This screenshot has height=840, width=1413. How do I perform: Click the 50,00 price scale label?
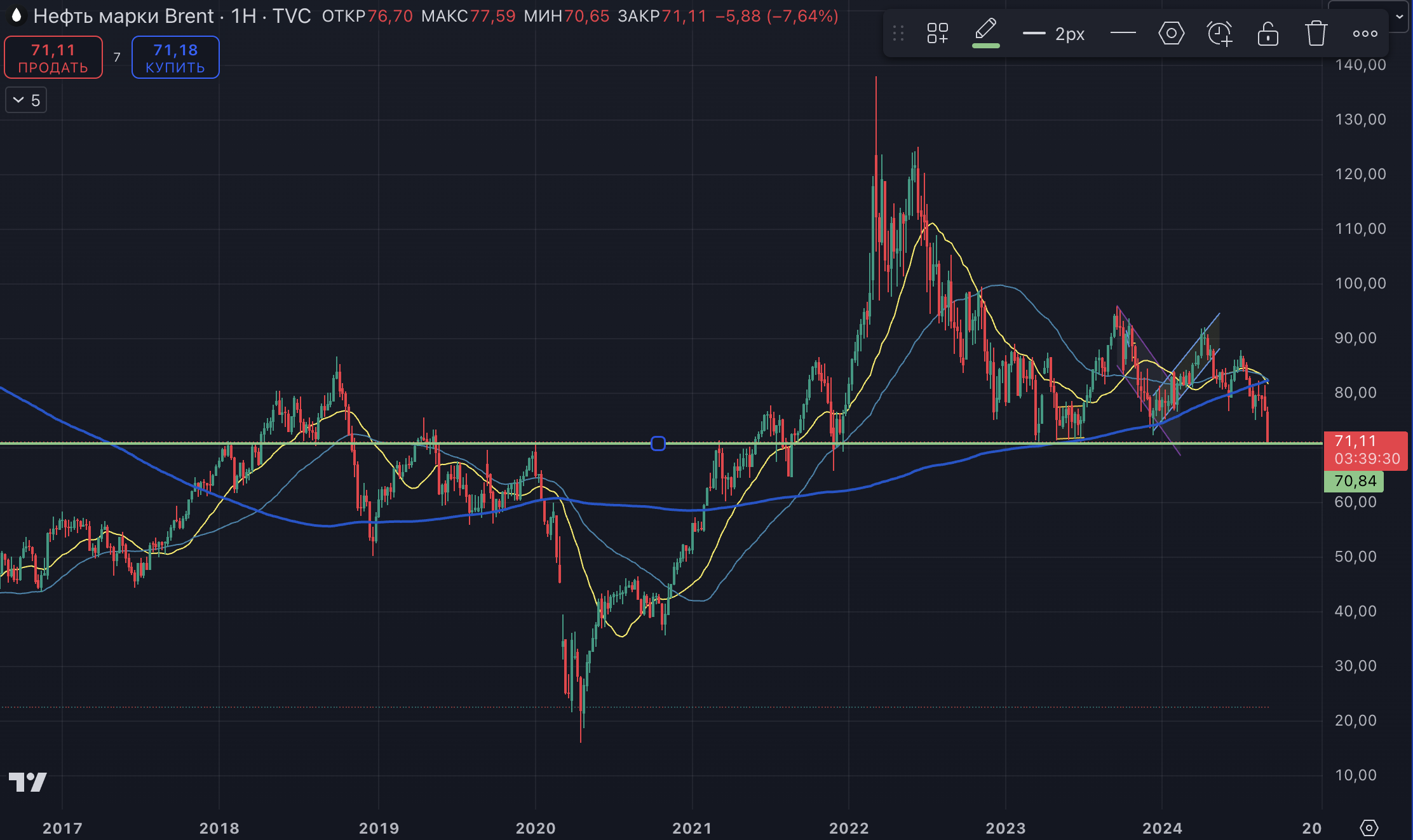point(1355,557)
